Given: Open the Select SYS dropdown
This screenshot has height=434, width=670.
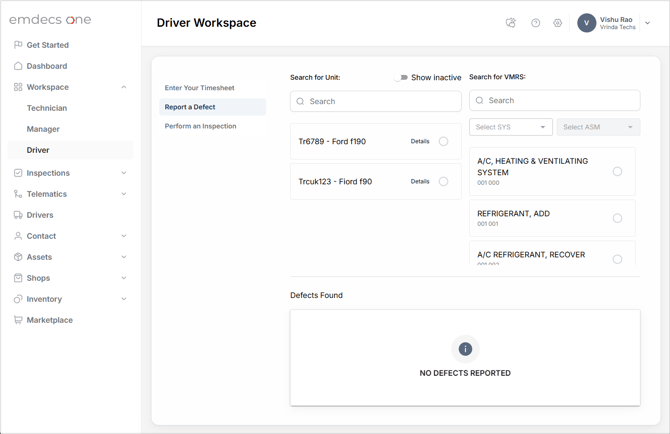Looking at the screenshot, I should coord(511,127).
